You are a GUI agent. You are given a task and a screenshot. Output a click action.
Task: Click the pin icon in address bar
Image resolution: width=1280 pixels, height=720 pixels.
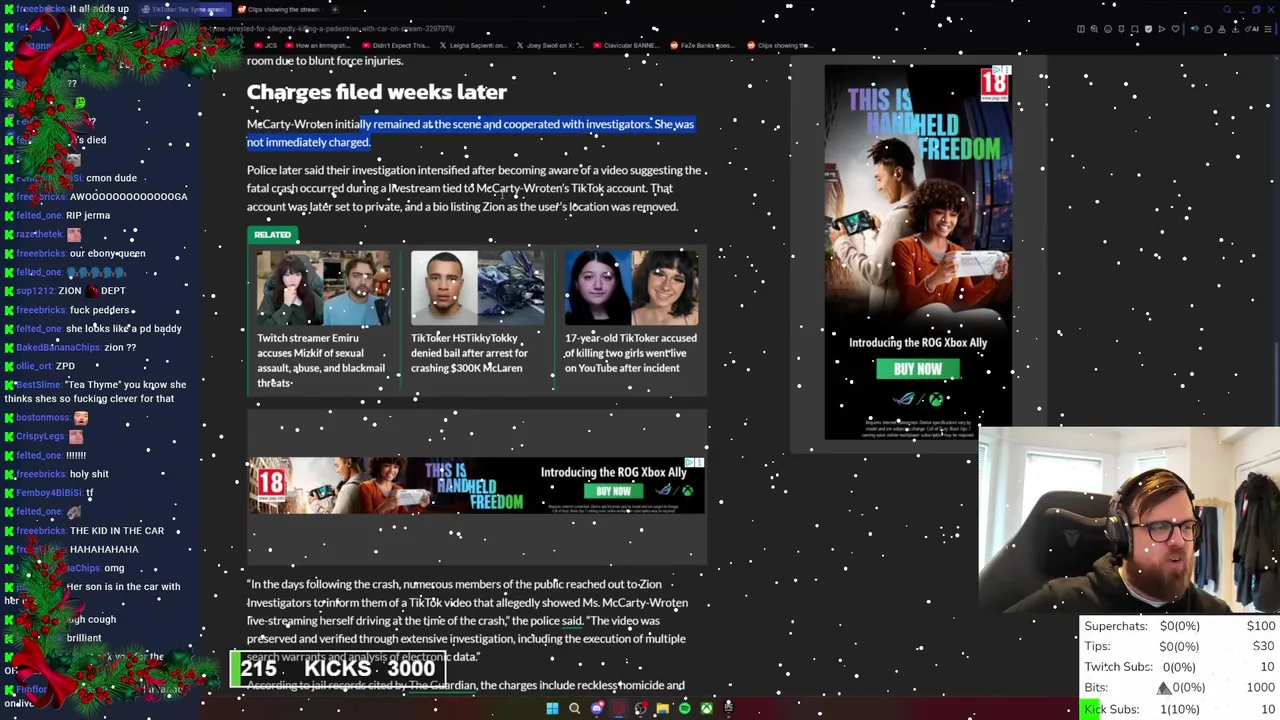(x=1121, y=29)
